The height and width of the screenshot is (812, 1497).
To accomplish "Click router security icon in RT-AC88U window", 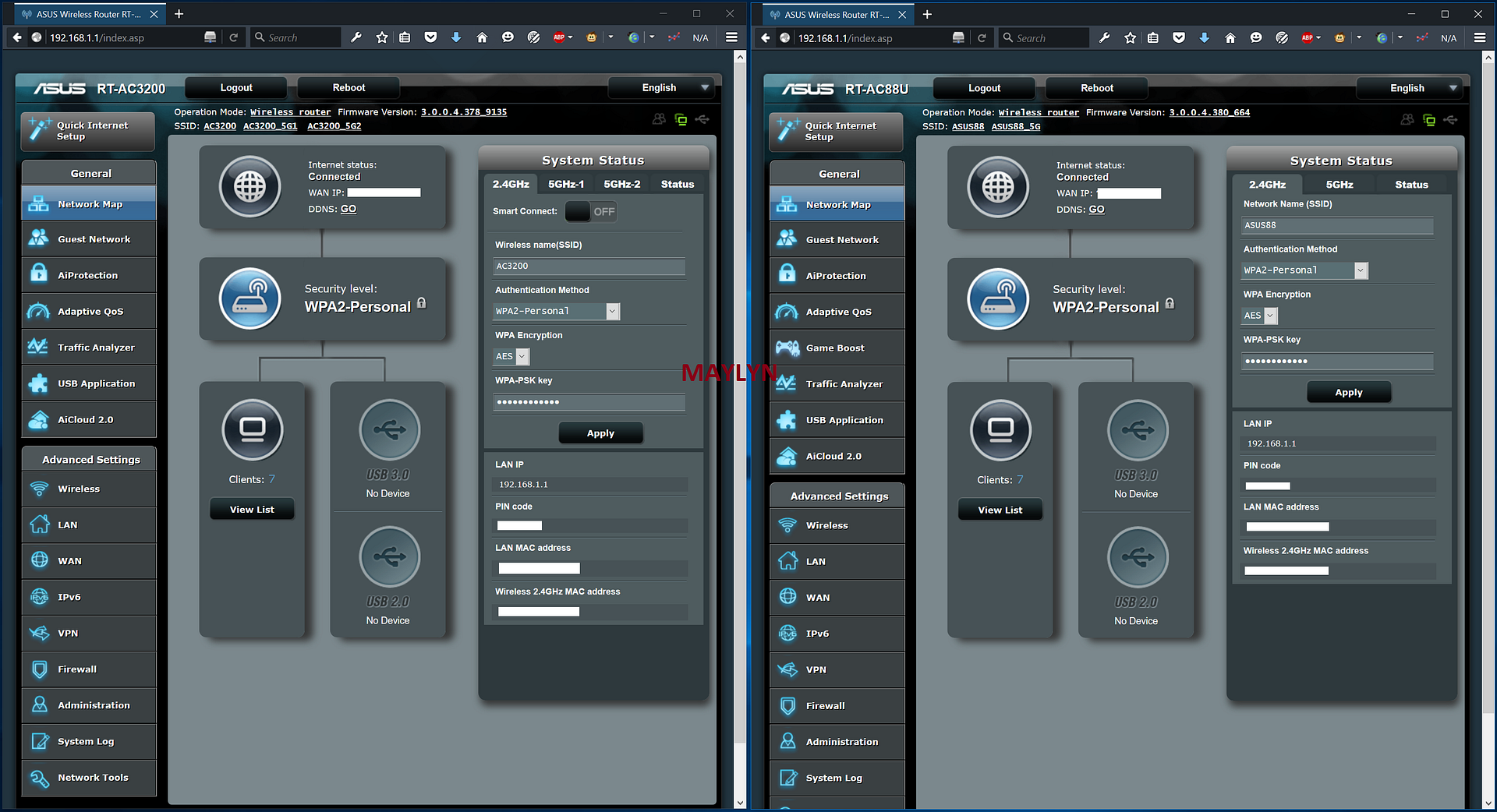I will (998, 299).
